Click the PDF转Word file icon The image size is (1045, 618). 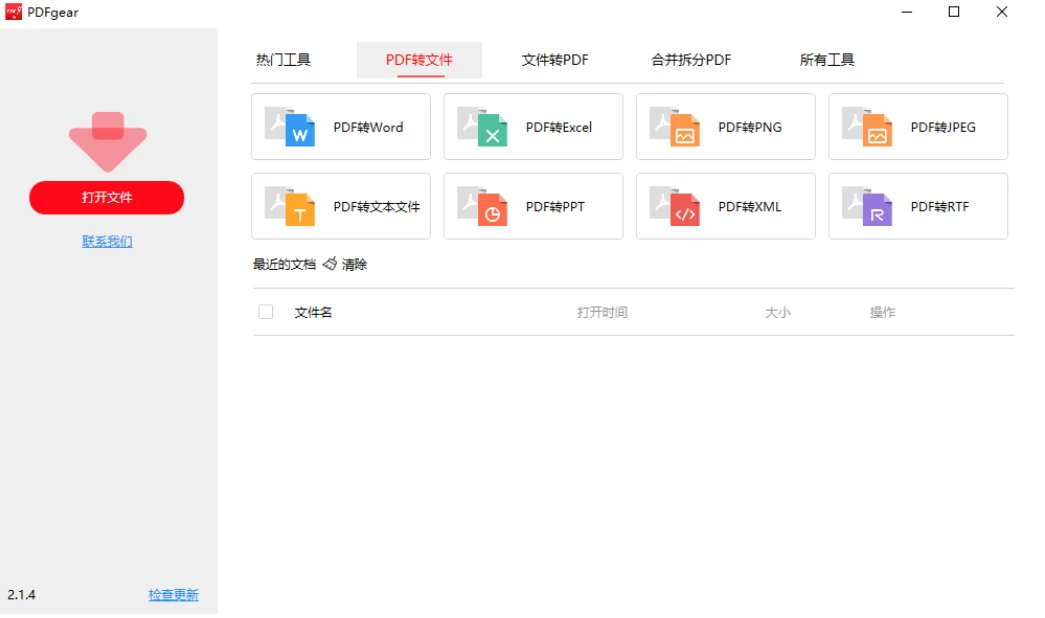[290, 126]
